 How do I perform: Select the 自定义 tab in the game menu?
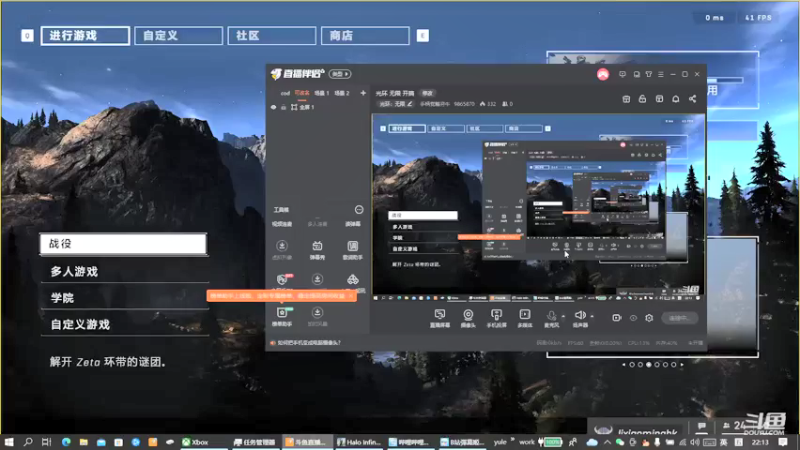point(178,36)
